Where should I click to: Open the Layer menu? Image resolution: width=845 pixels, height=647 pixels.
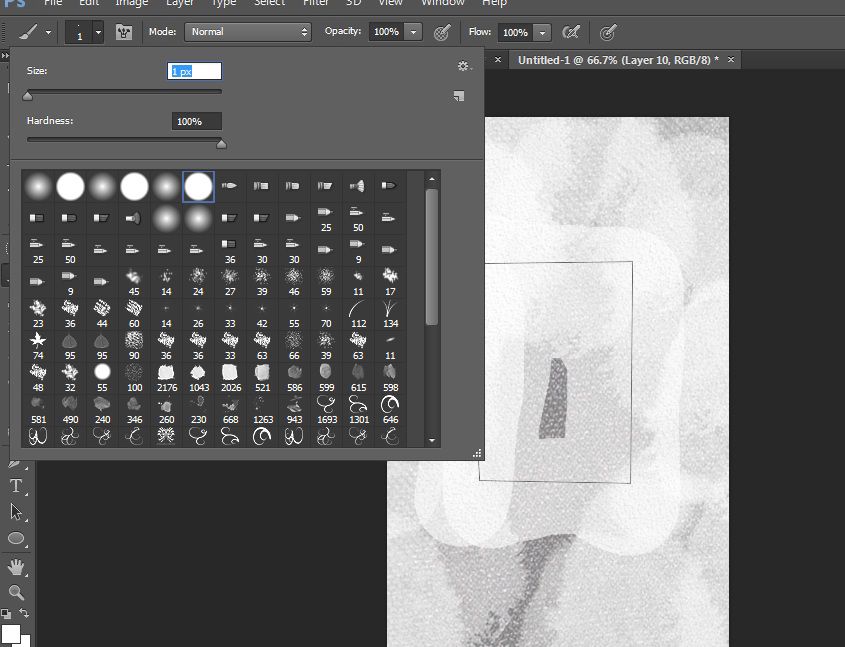[x=180, y=3]
